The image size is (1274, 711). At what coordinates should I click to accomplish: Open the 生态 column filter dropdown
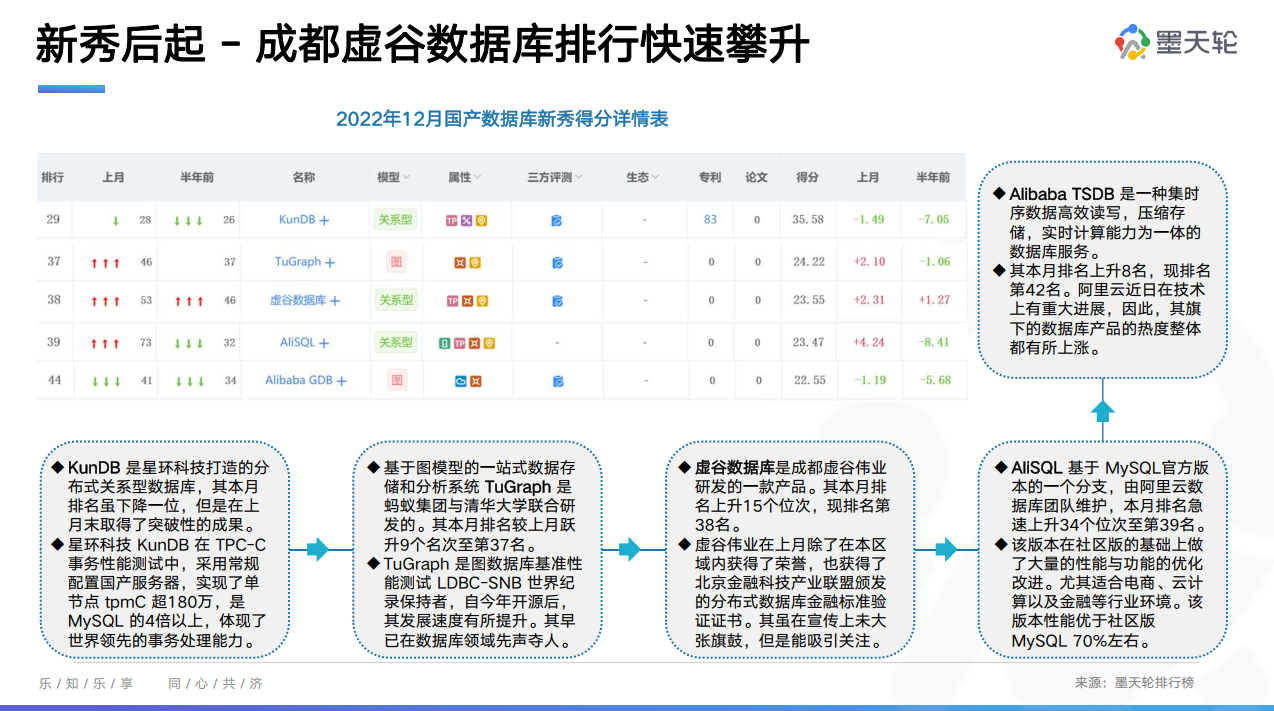[x=655, y=178]
